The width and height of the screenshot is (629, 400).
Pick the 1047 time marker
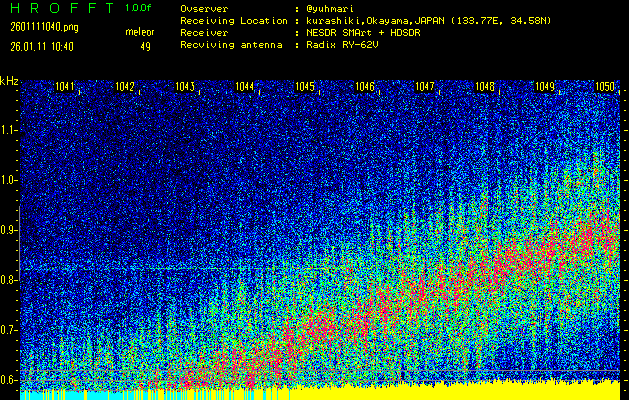(x=425, y=87)
